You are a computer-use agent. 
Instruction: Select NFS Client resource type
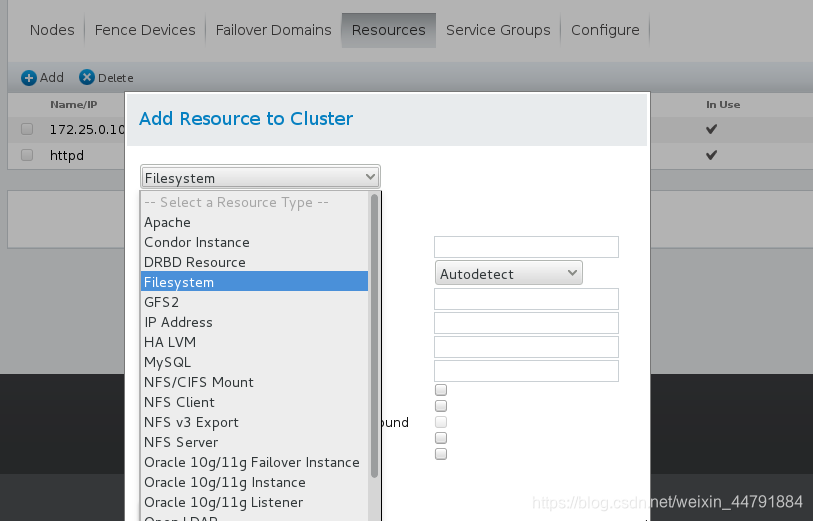tap(254, 402)
